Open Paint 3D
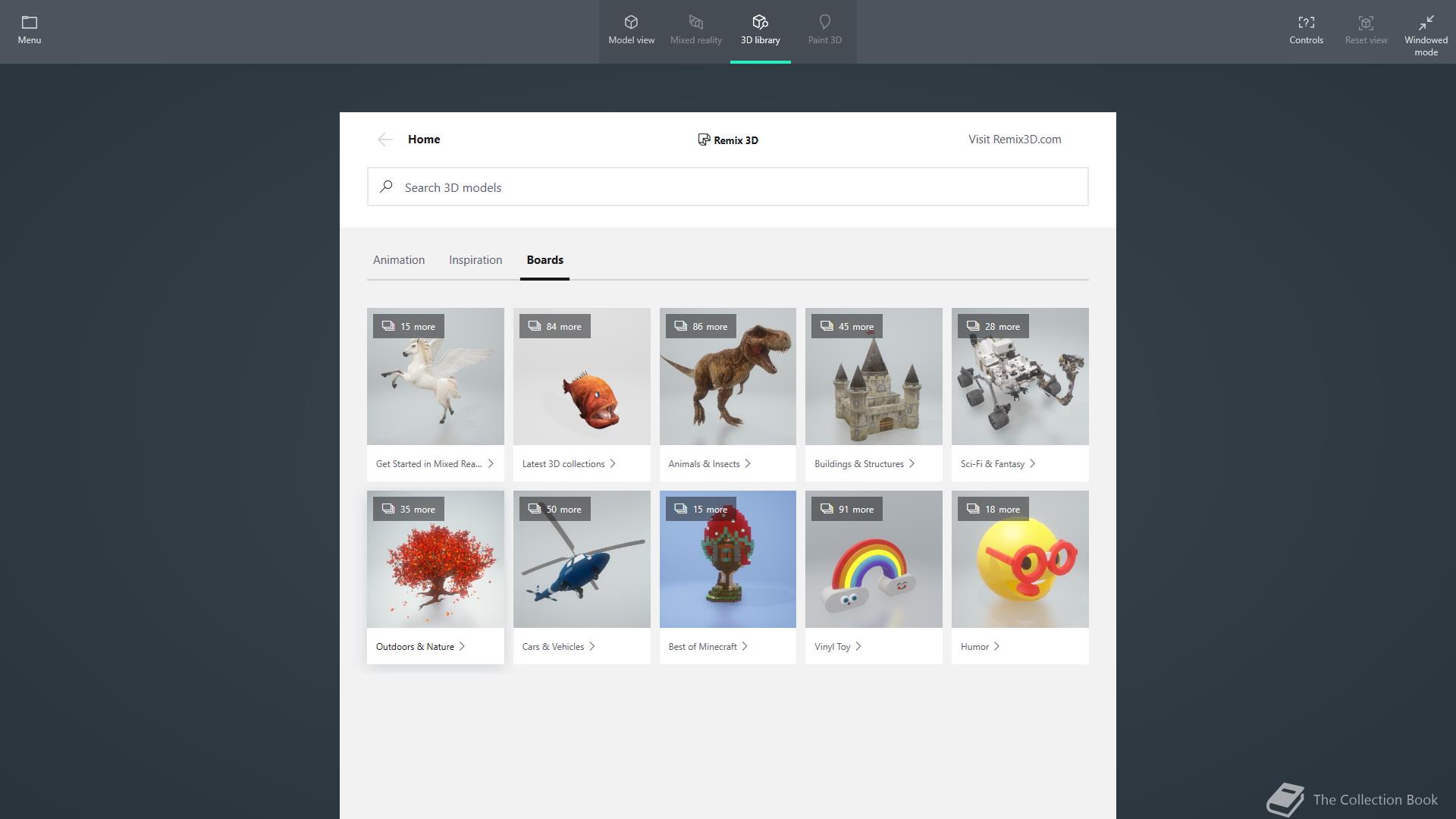Image resolution: width=1456 pixels, height=819 pixels. [824, 31]
